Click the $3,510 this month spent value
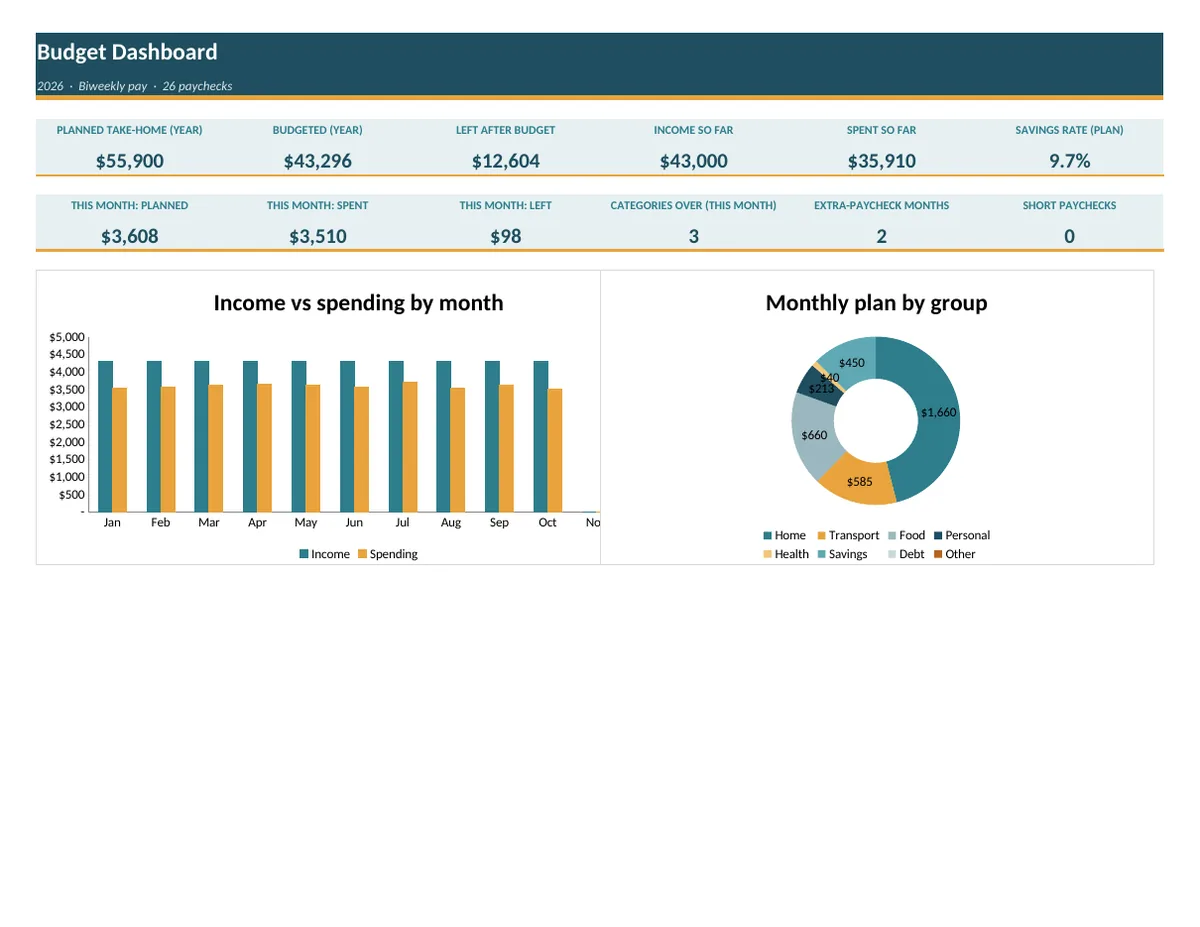This screenshot has height=927, width=1200. 317,236
